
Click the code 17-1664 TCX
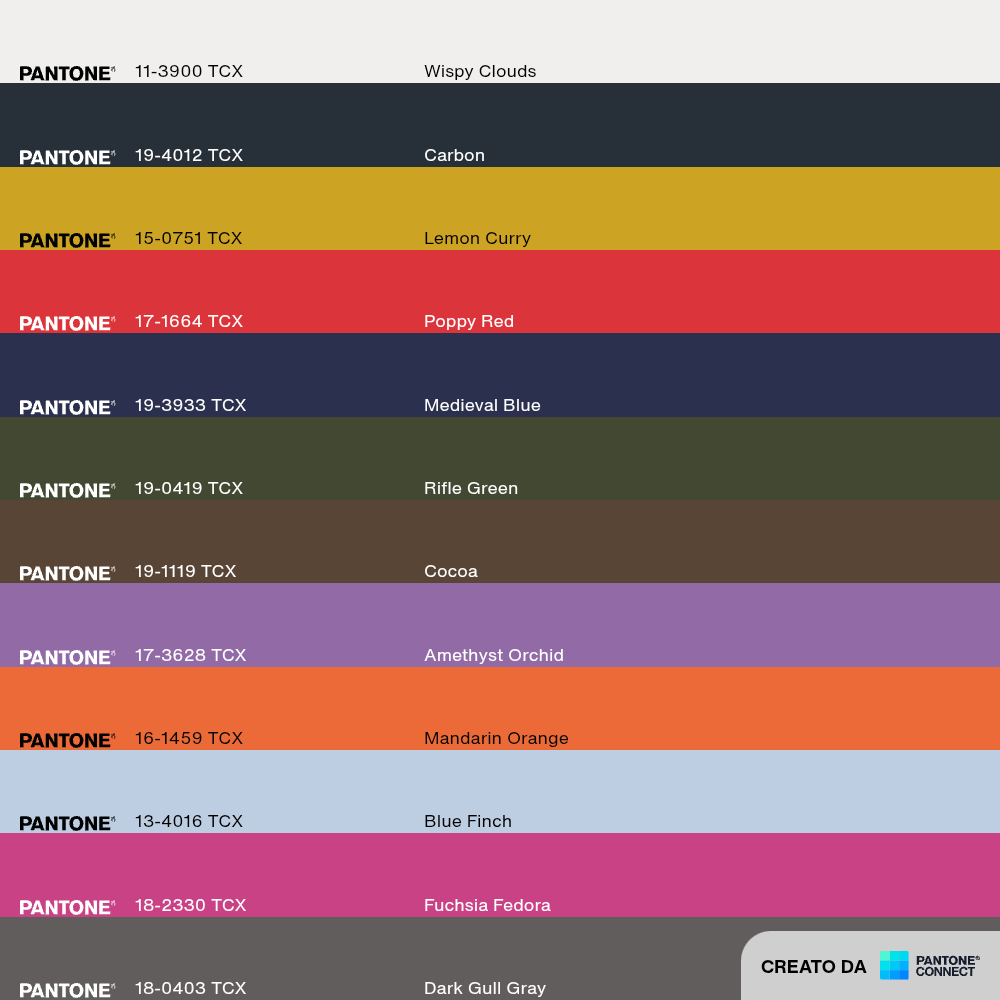pos(189,321)
